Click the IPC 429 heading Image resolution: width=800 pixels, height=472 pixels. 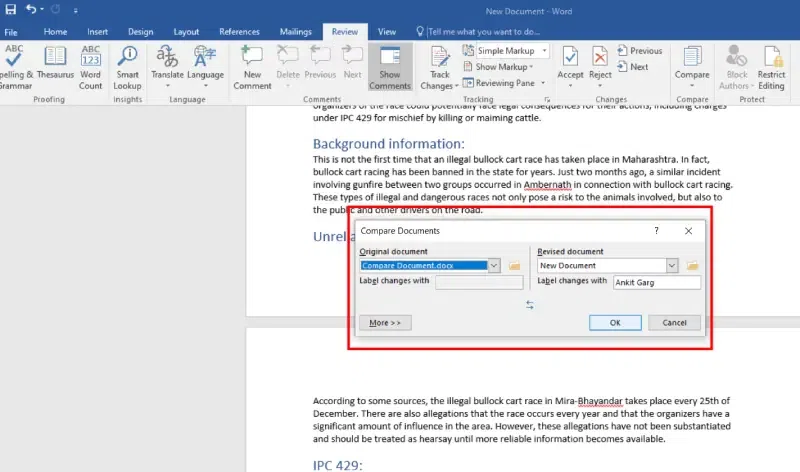pyautogui.click(x=337, y=465)
